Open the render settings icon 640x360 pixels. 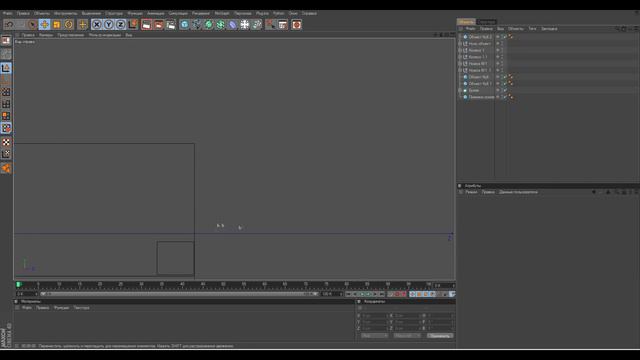(171, 24)
